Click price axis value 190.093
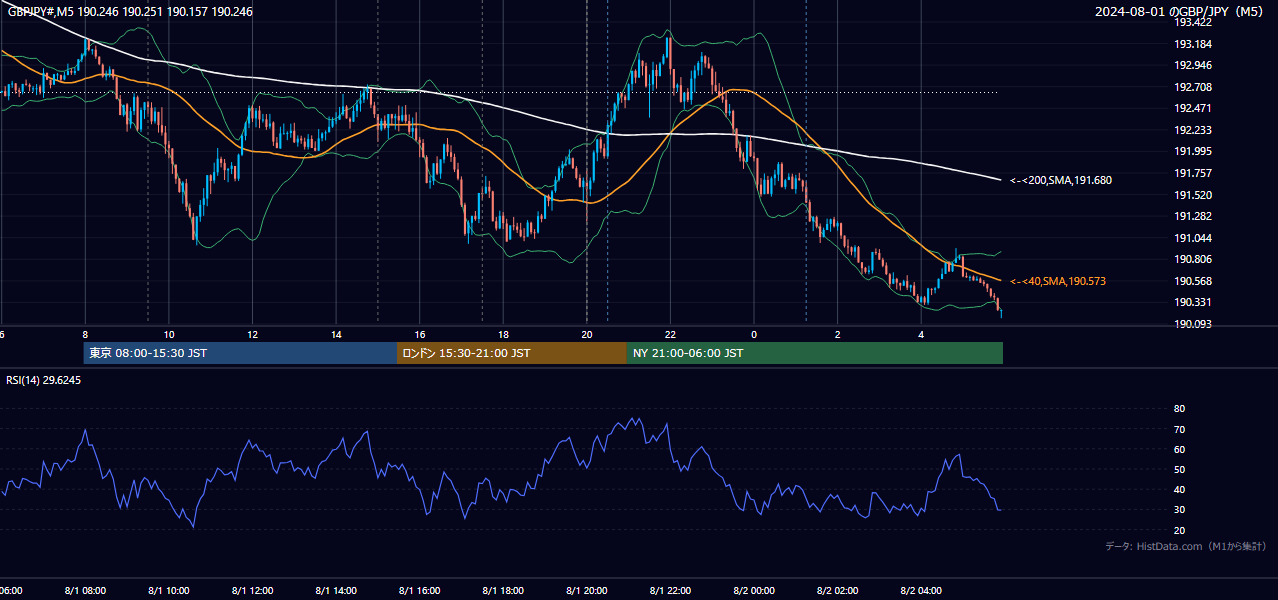The height and width of the screenshot is (600, 1278). coord(1192,325)
